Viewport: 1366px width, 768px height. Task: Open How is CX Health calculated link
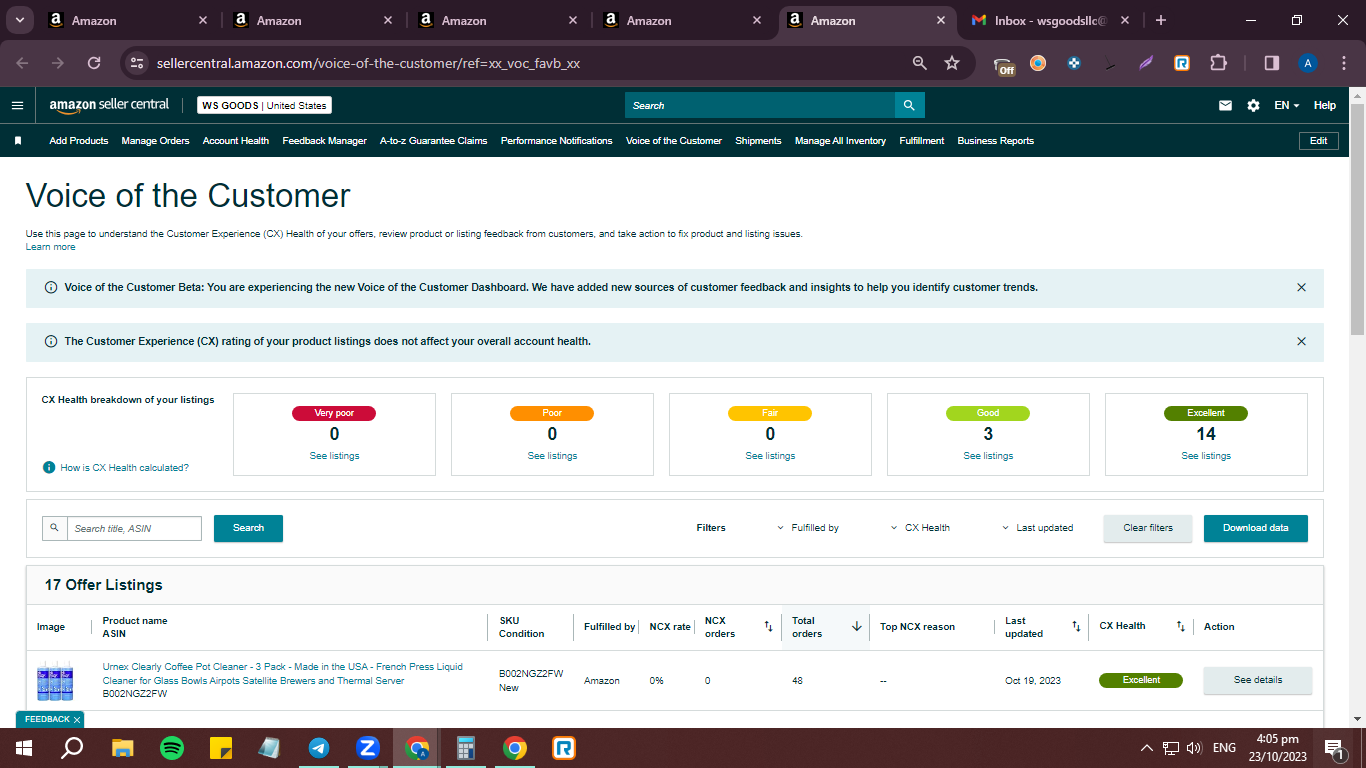pyautogui.click(x=124, y=468)
